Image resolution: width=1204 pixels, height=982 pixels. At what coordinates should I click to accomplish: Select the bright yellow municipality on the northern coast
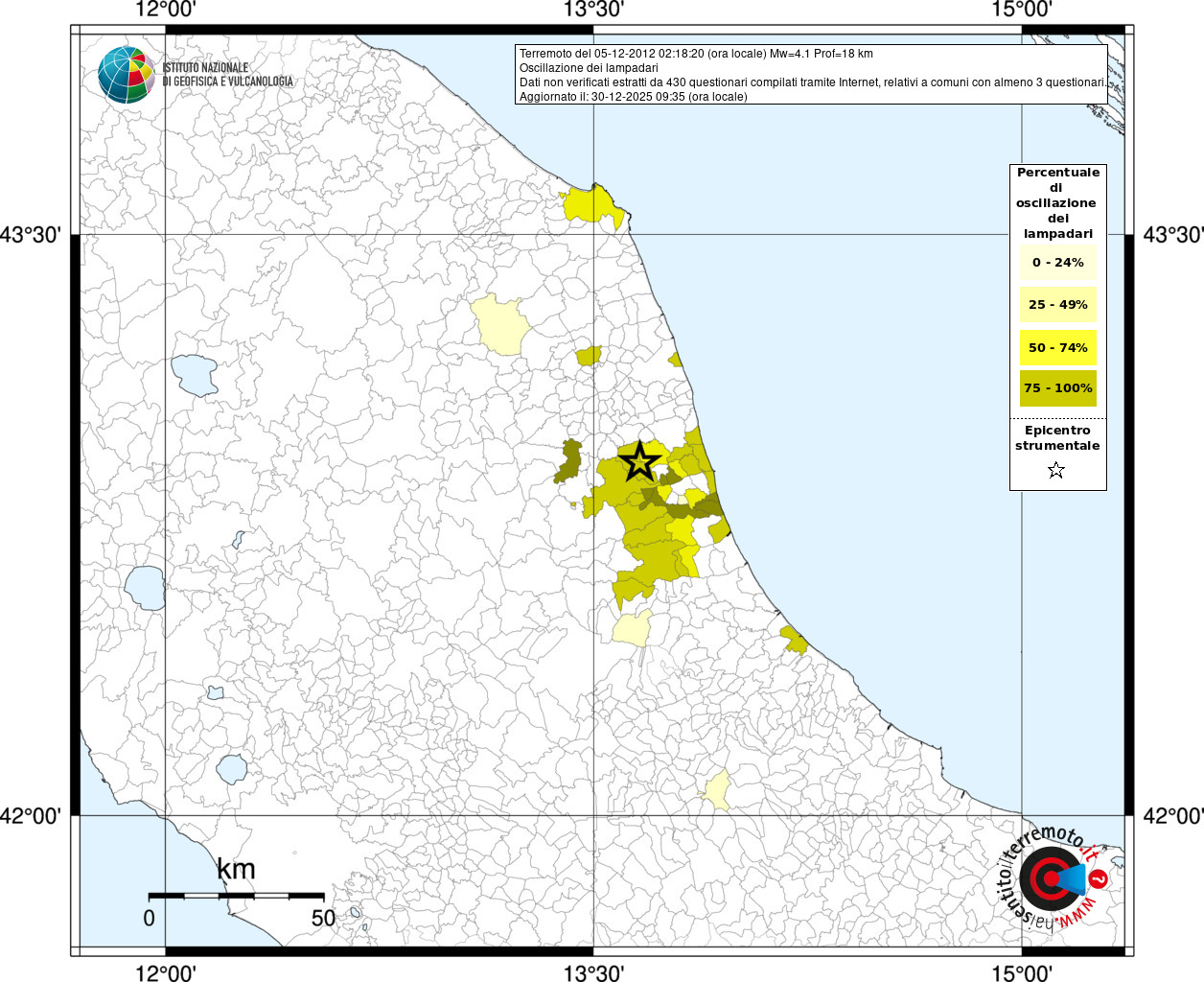click(x=593, y=206)
